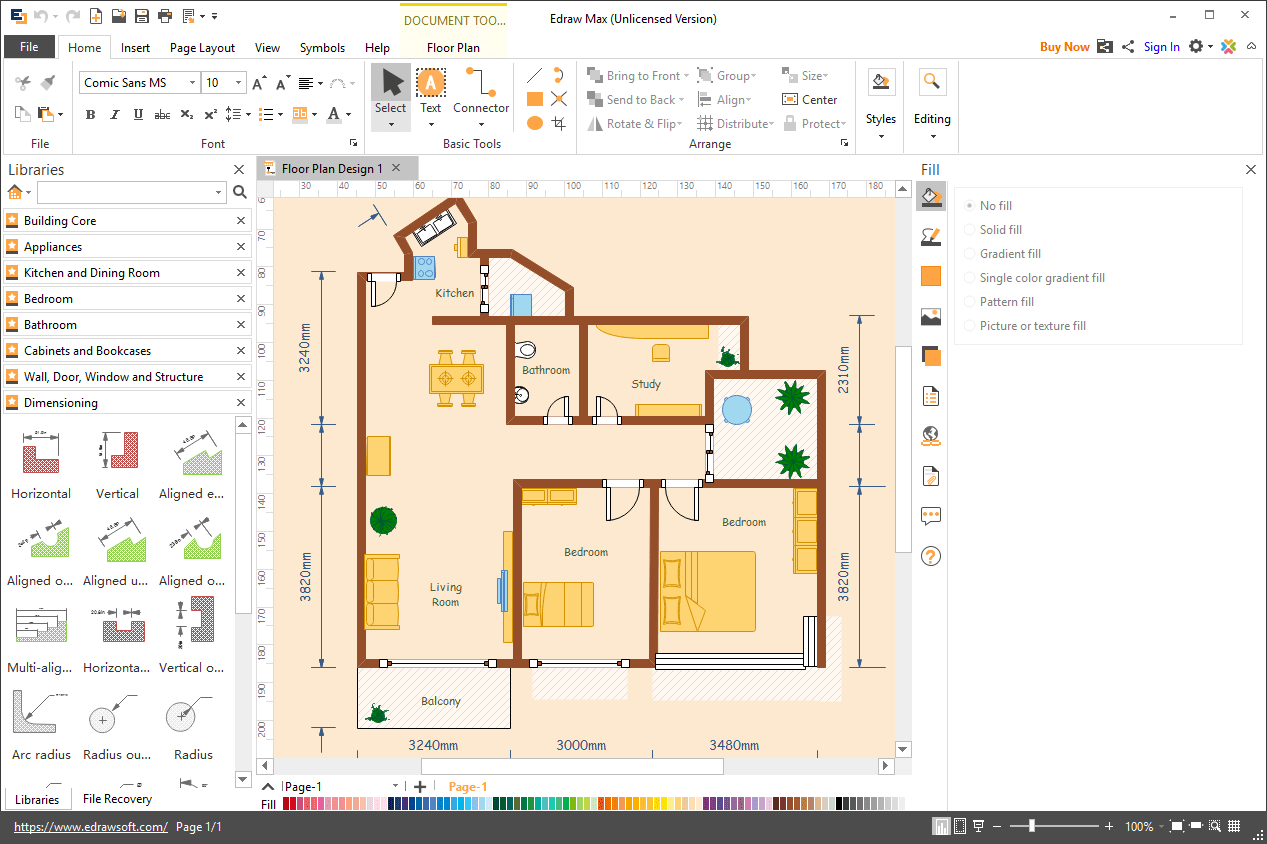The image size is (1267, 844).
Task: Open the font name dropdown
Action: (192, 83)
